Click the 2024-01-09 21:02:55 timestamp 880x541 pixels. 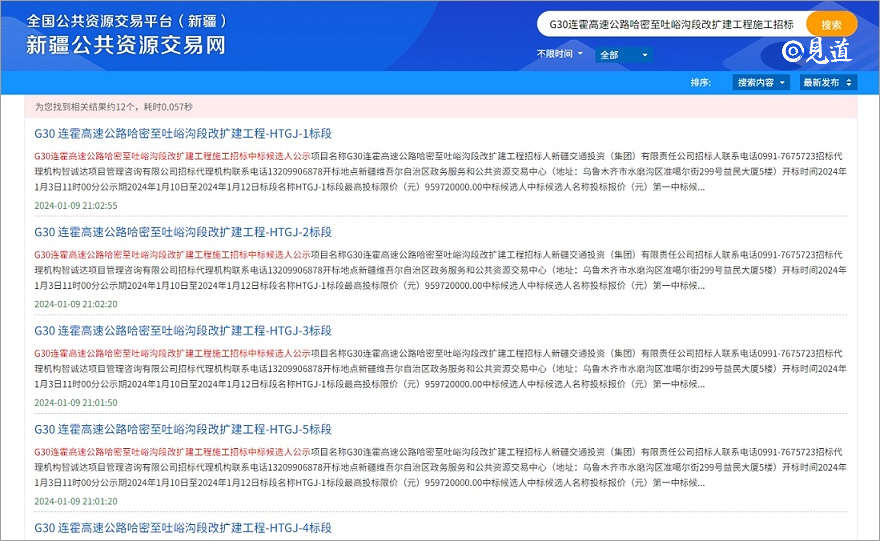(76, 206)
